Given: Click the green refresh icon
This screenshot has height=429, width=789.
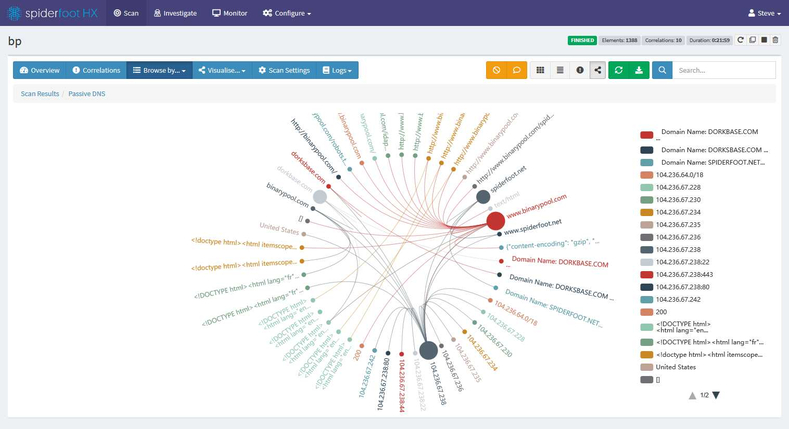Looking at the screenshot, I should click(618, 70).
